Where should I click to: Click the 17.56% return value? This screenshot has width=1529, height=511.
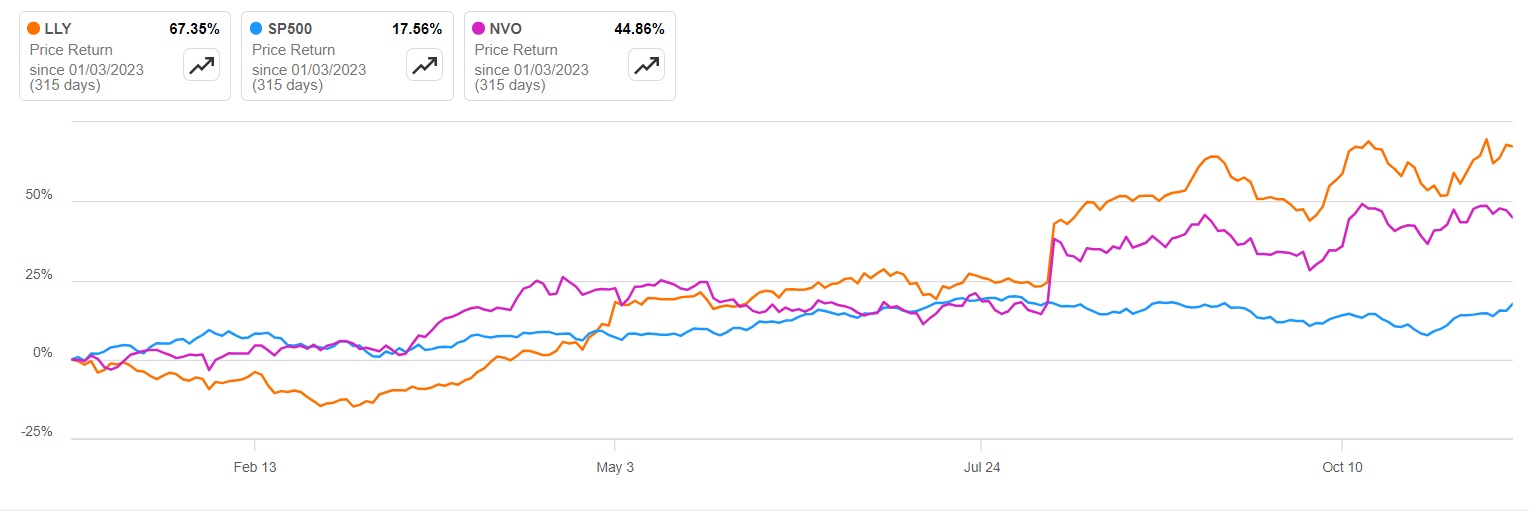(416, 29)
